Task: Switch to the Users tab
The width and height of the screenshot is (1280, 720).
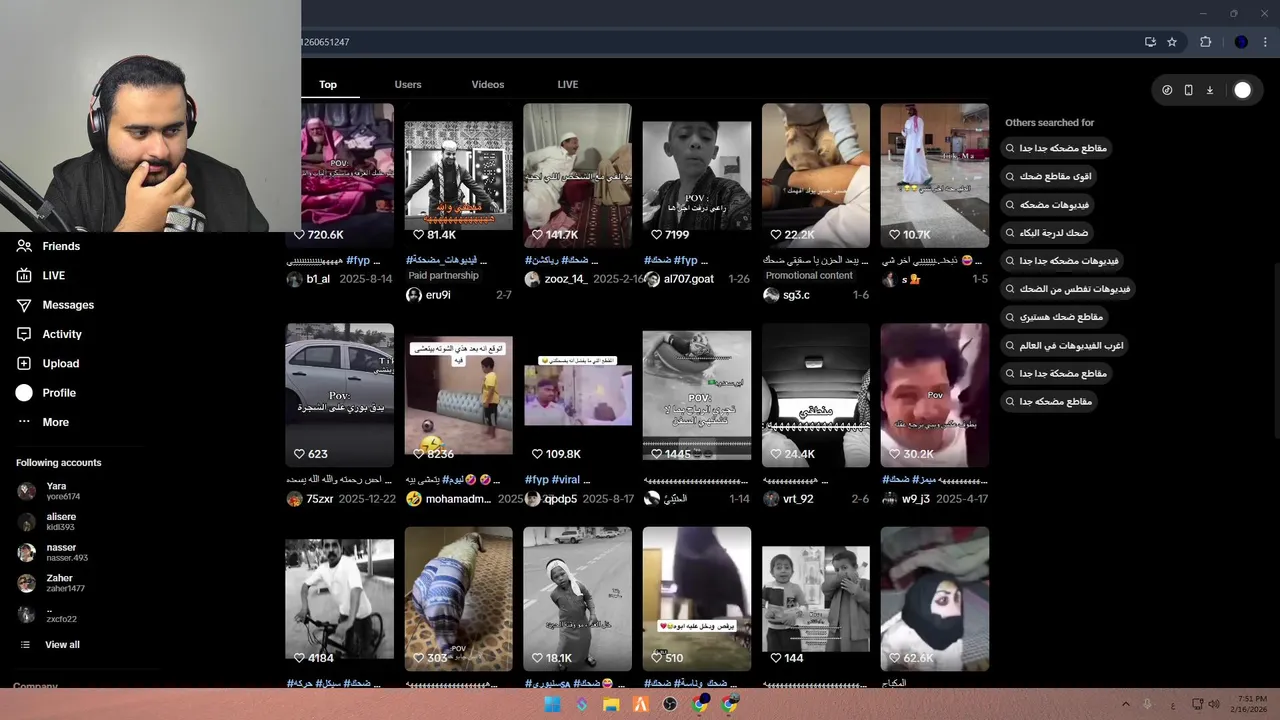Action: (408, 84)
